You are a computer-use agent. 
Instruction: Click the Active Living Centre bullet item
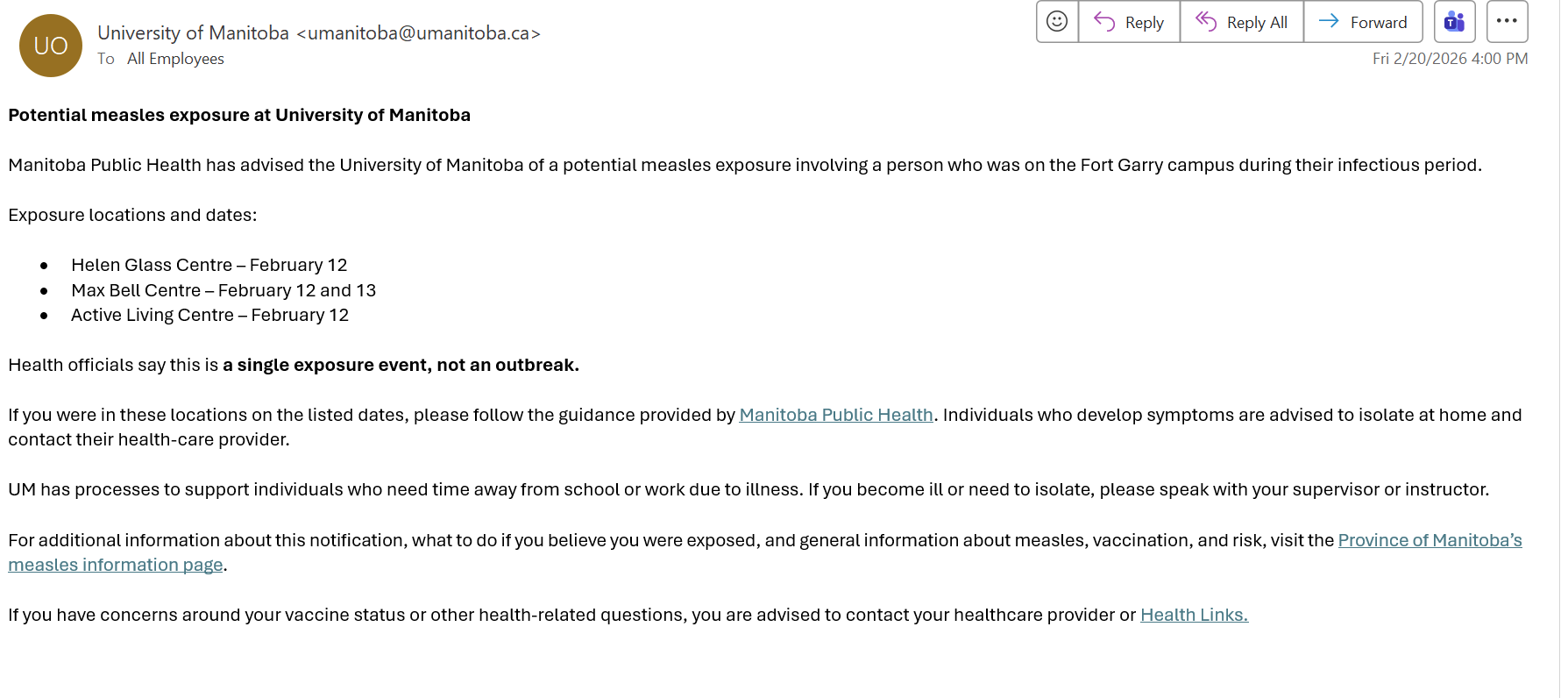pos(209,315)
